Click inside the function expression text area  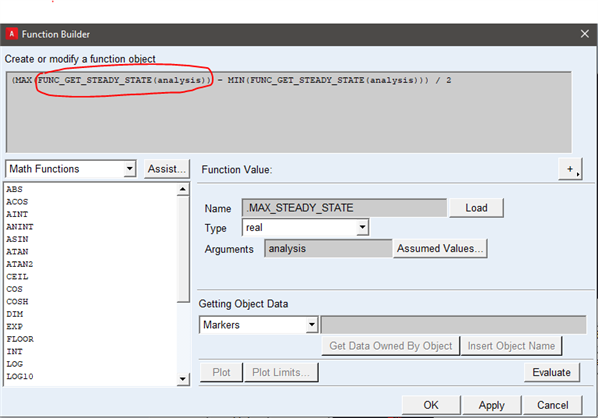(289, 112)
